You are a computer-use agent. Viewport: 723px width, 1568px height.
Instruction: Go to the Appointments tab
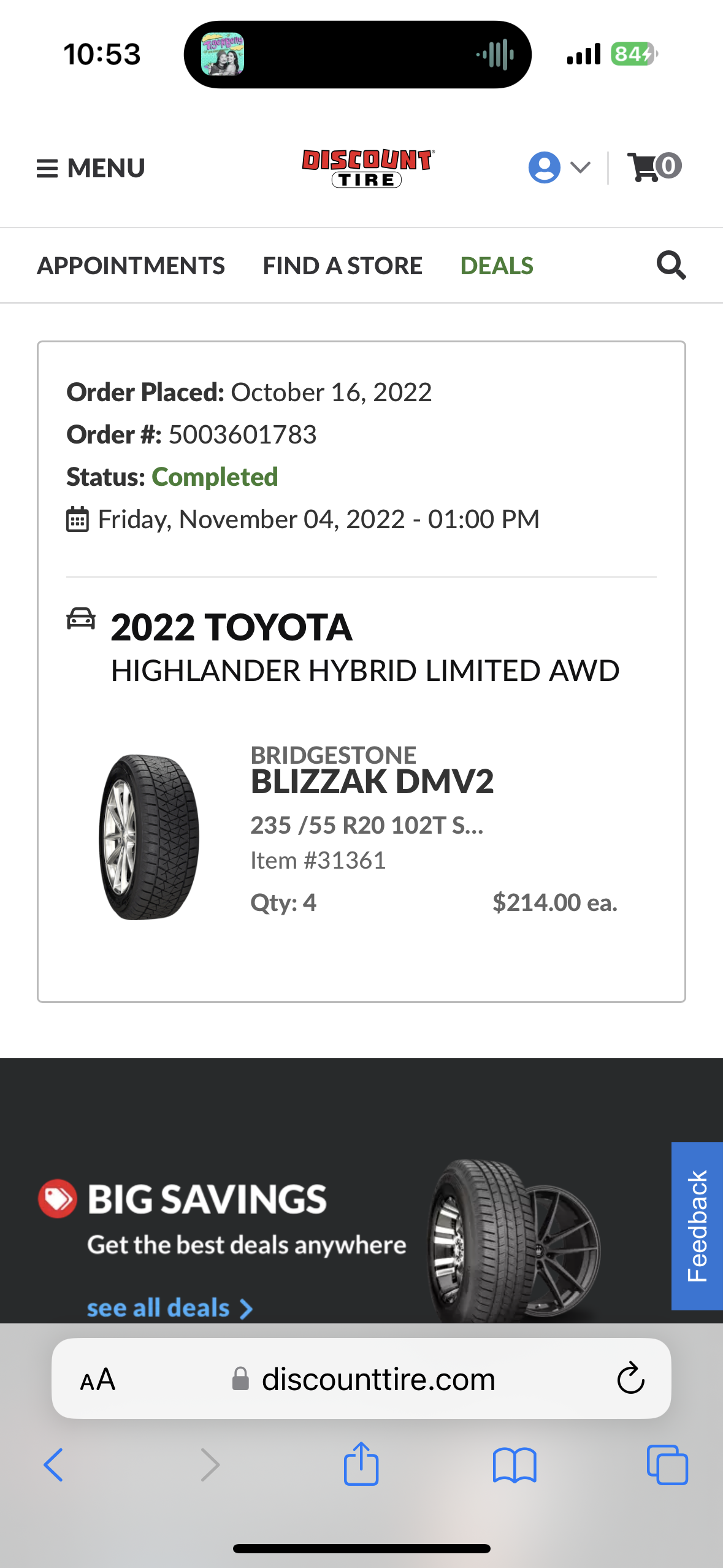(x=131, y=266)
